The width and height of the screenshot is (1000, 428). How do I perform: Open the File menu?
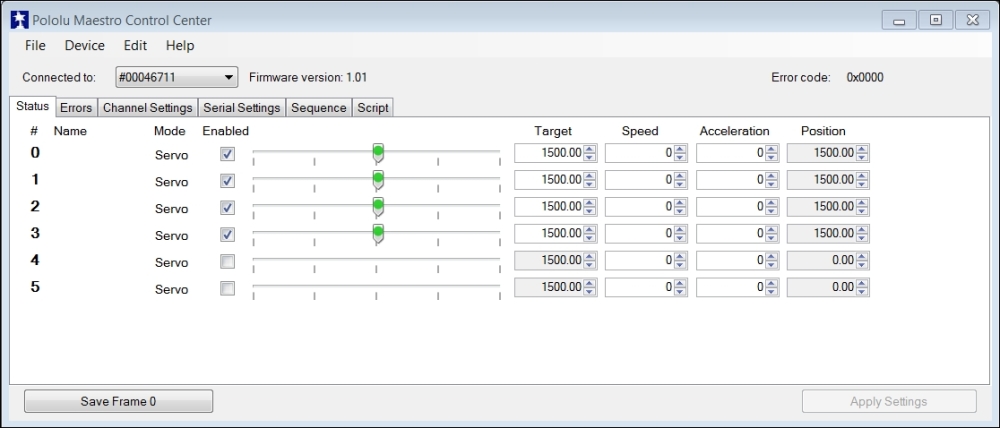coord(35,45)
